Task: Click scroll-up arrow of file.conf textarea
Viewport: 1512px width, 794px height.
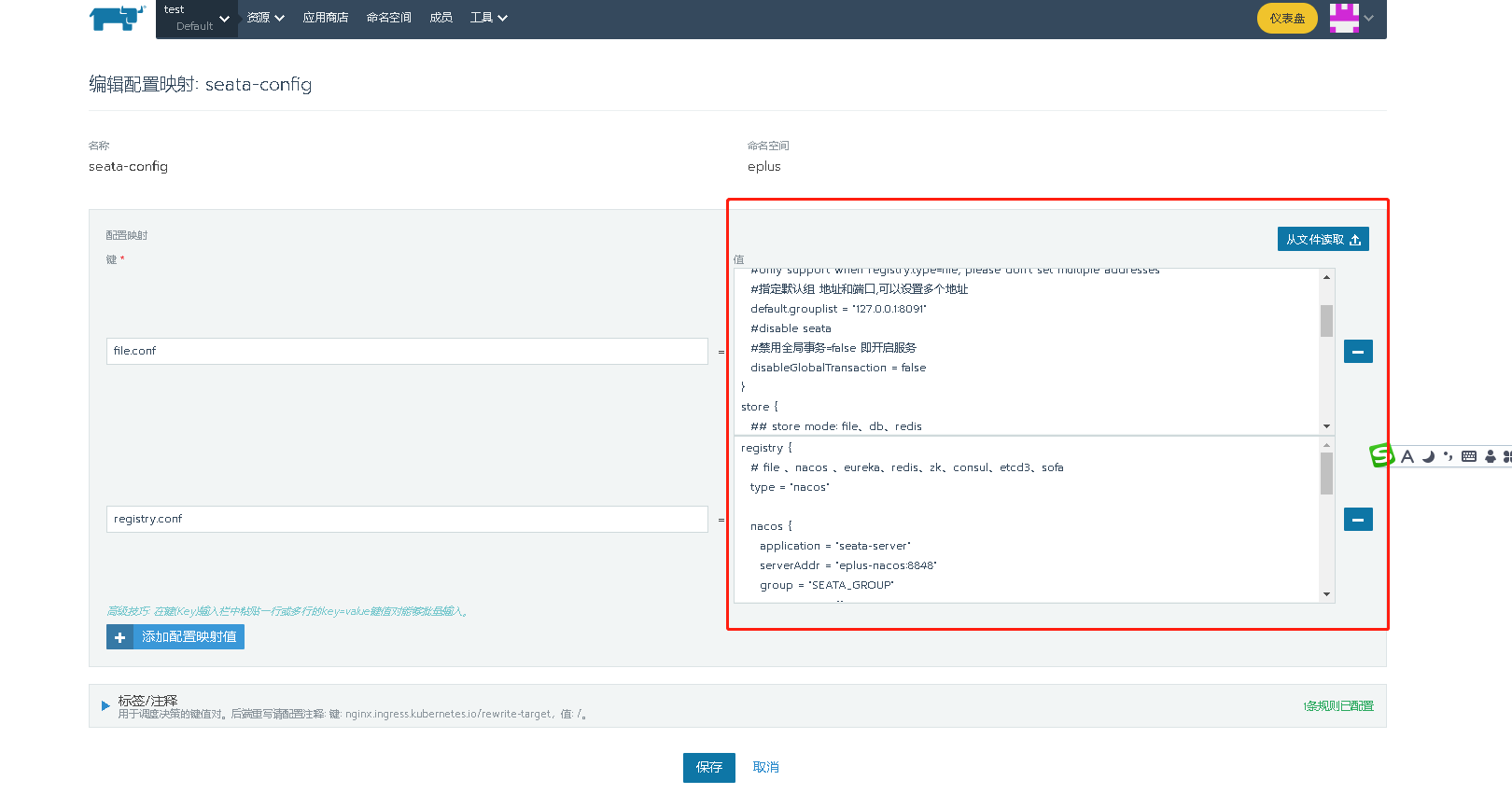Action: click(1326, 277)
